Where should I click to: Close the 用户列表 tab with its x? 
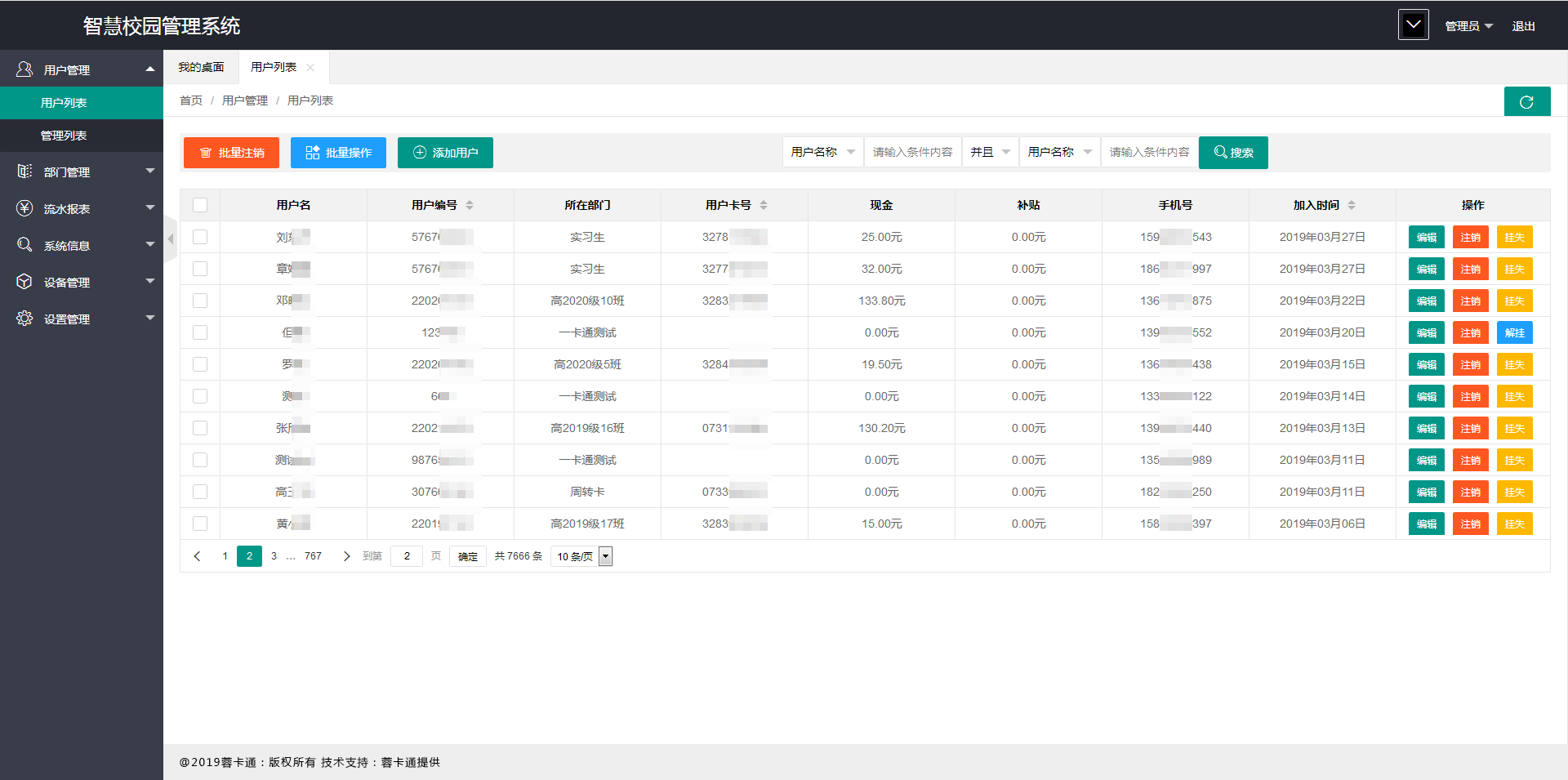coord(310,68)
